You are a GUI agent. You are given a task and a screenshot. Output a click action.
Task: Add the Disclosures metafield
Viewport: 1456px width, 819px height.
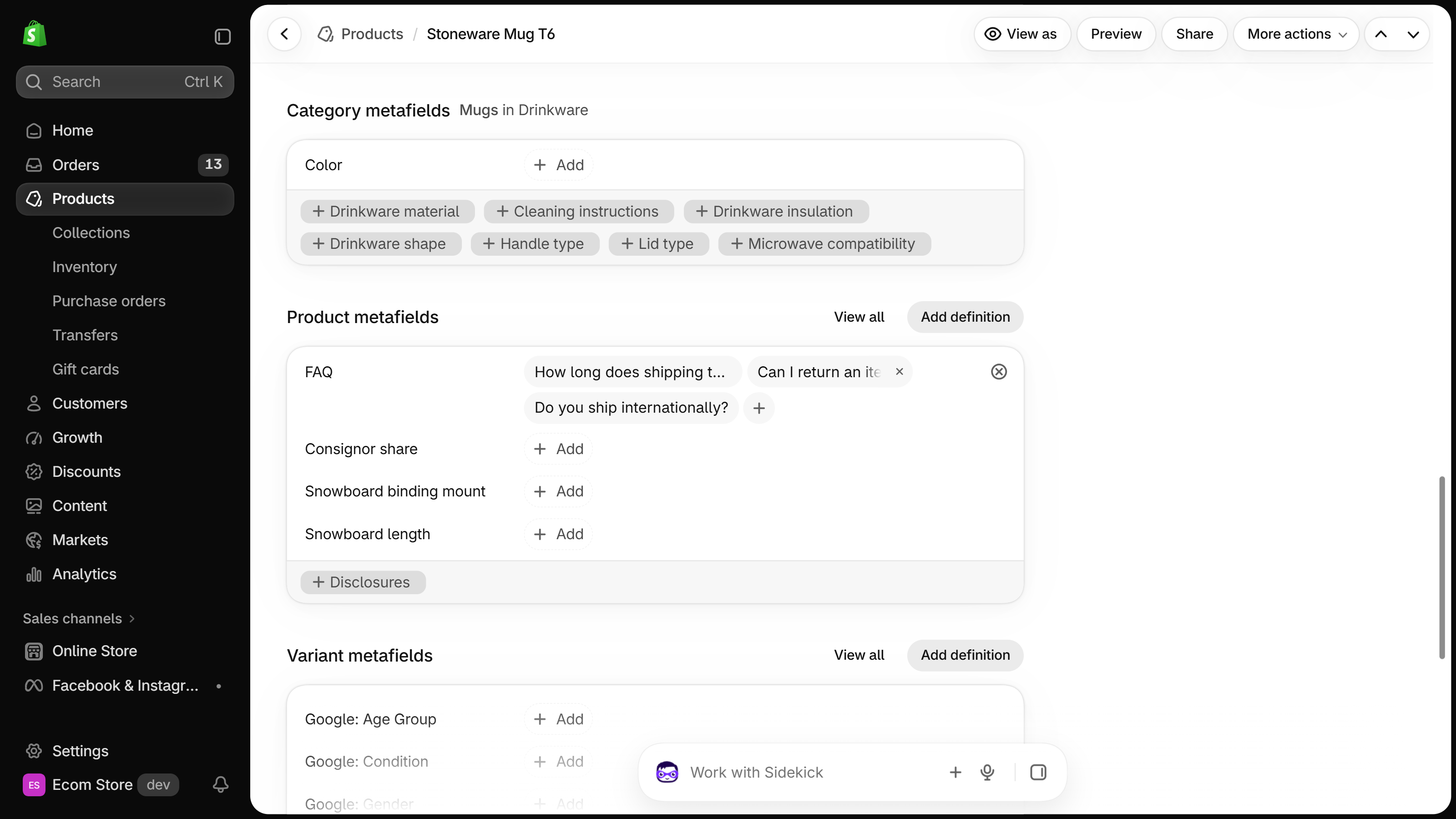point(363,582)
